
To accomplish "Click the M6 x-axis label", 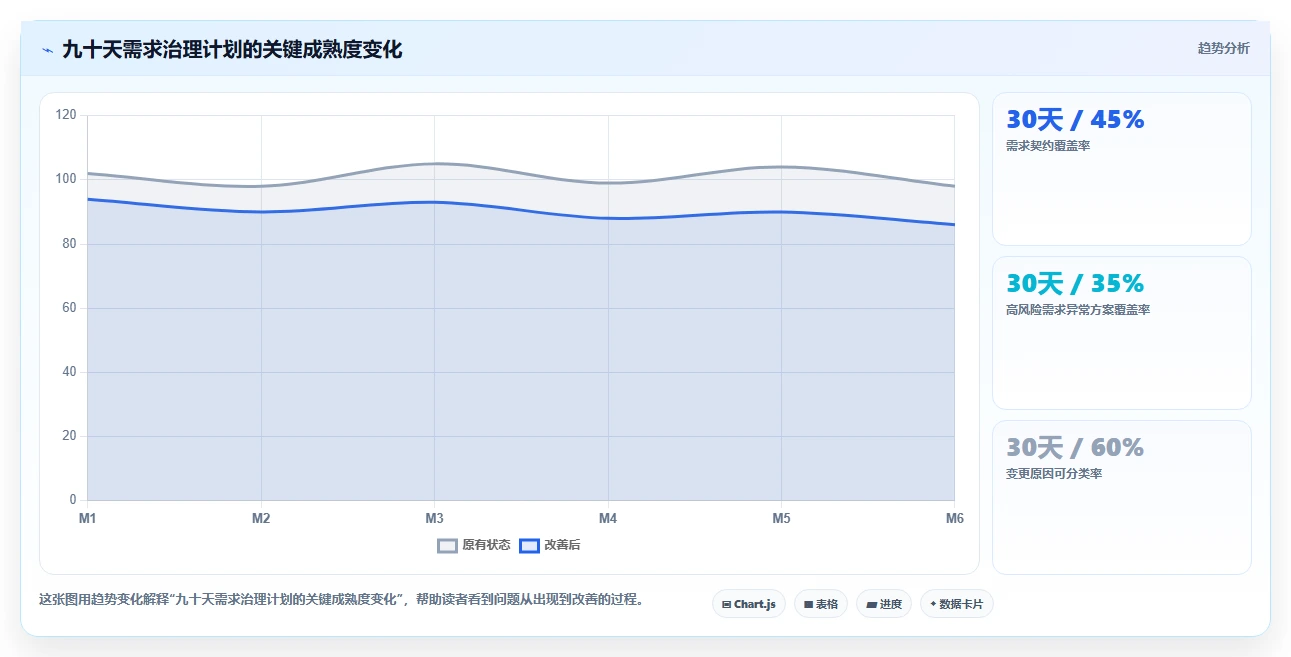I will [x=954, y=518].
